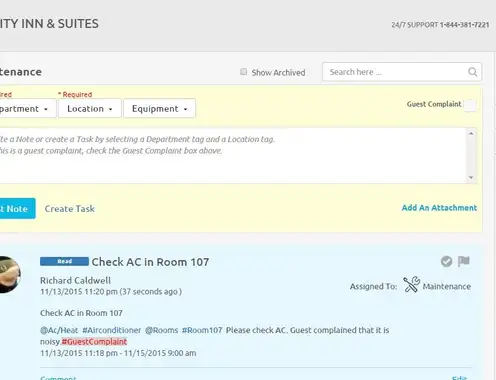
Task: Open the Department dropdown
Action: 27,108
